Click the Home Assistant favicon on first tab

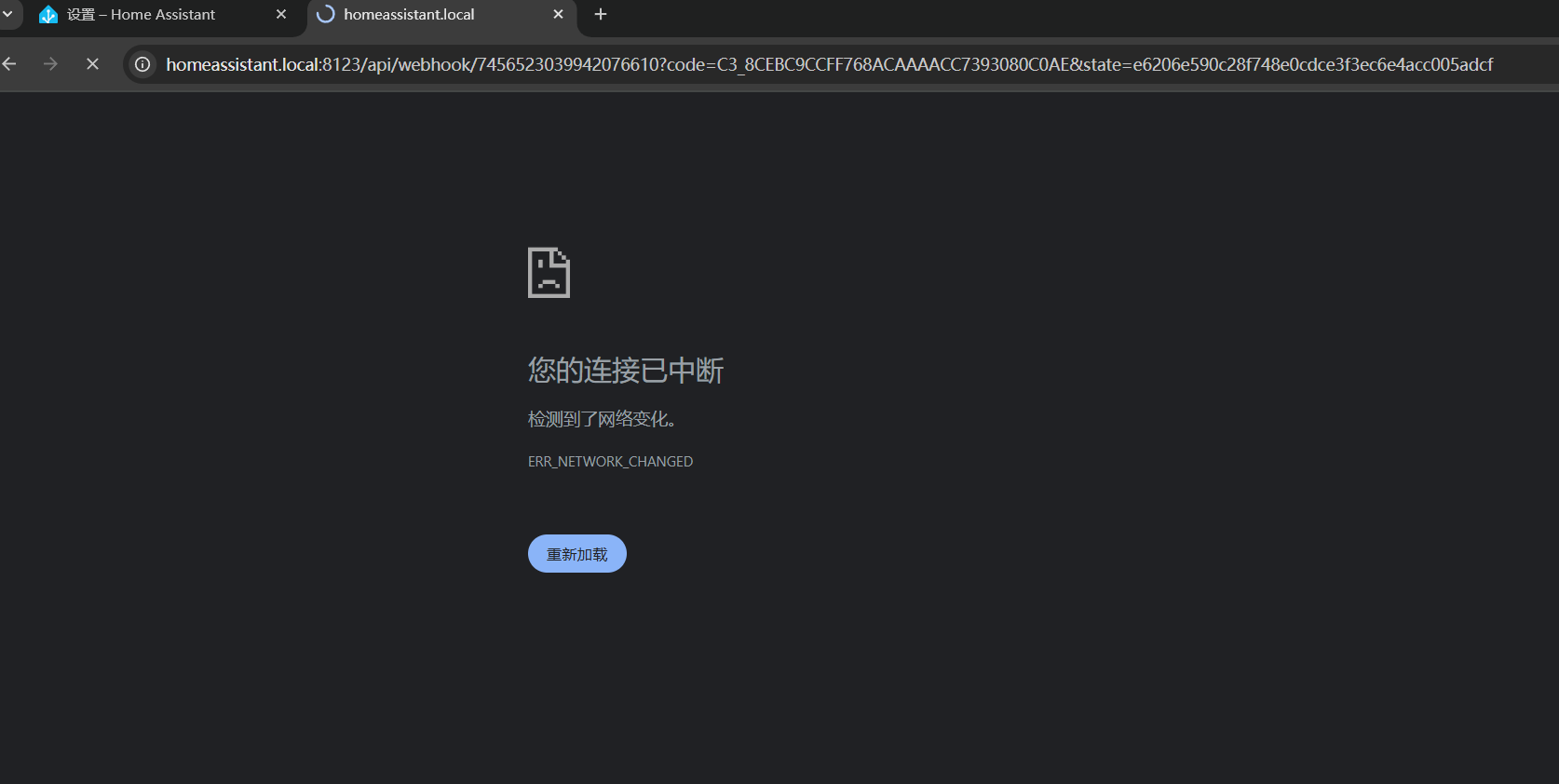pyautogui.click(x=48, y=15)
